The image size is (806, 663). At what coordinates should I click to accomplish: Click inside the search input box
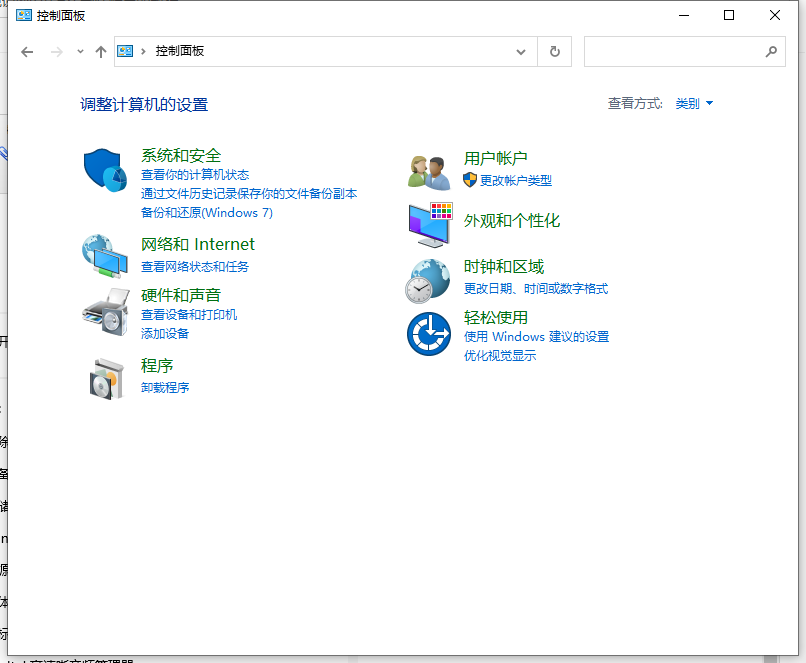click(x=670, y=51)
